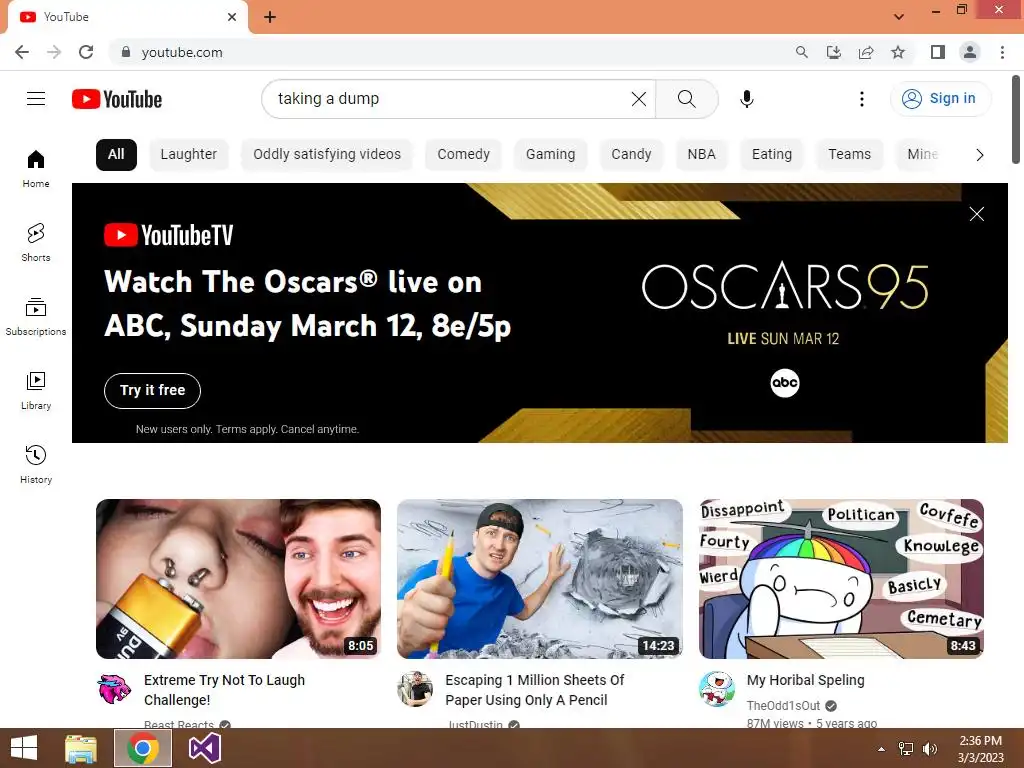Open Shorts in the sidebar

point(36,242)
